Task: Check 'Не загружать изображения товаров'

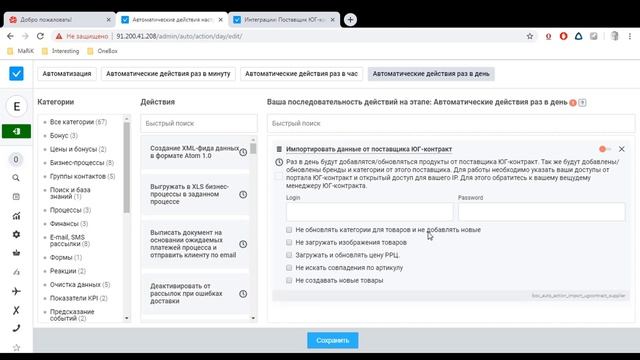Action: coord(289,242)
